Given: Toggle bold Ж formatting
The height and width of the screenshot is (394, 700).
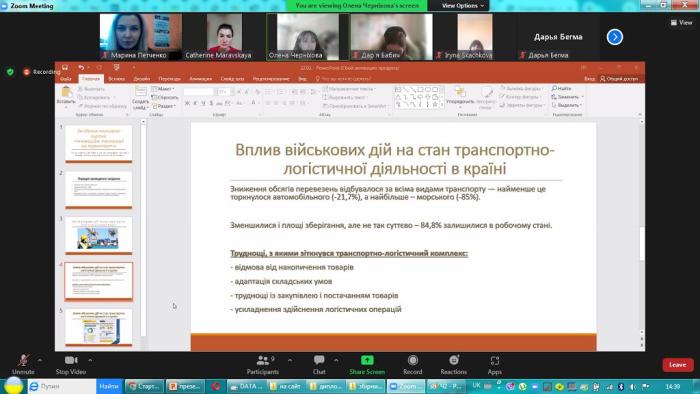Looking at the screenshot, I should tap(188, 103).
